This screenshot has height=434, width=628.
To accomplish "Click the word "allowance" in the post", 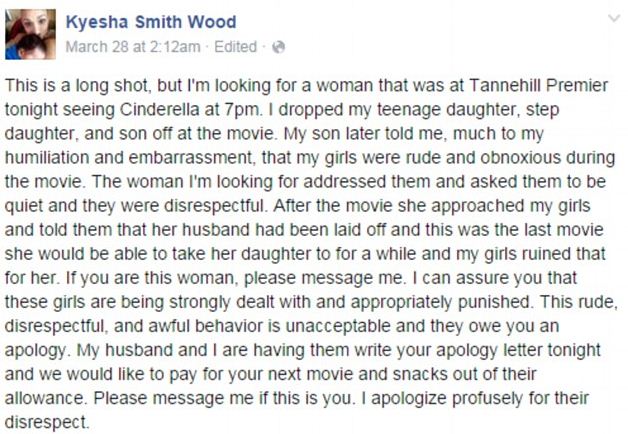I will (x=44, y=398).
